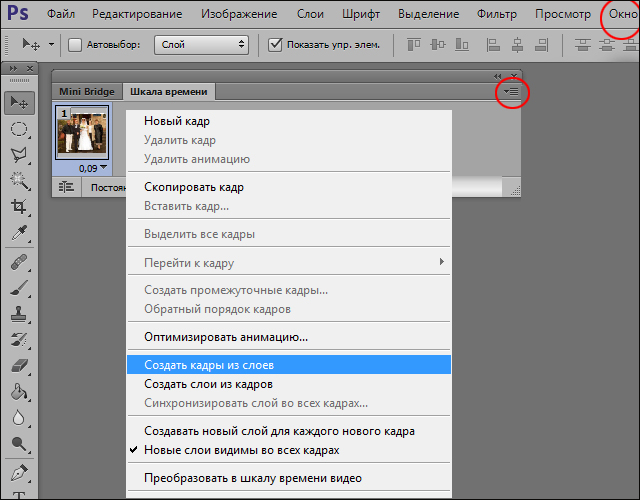Uncheck Показать упр. элем. checkbox
The width and height of the screenshot is (640, 500).
point(275,44)
